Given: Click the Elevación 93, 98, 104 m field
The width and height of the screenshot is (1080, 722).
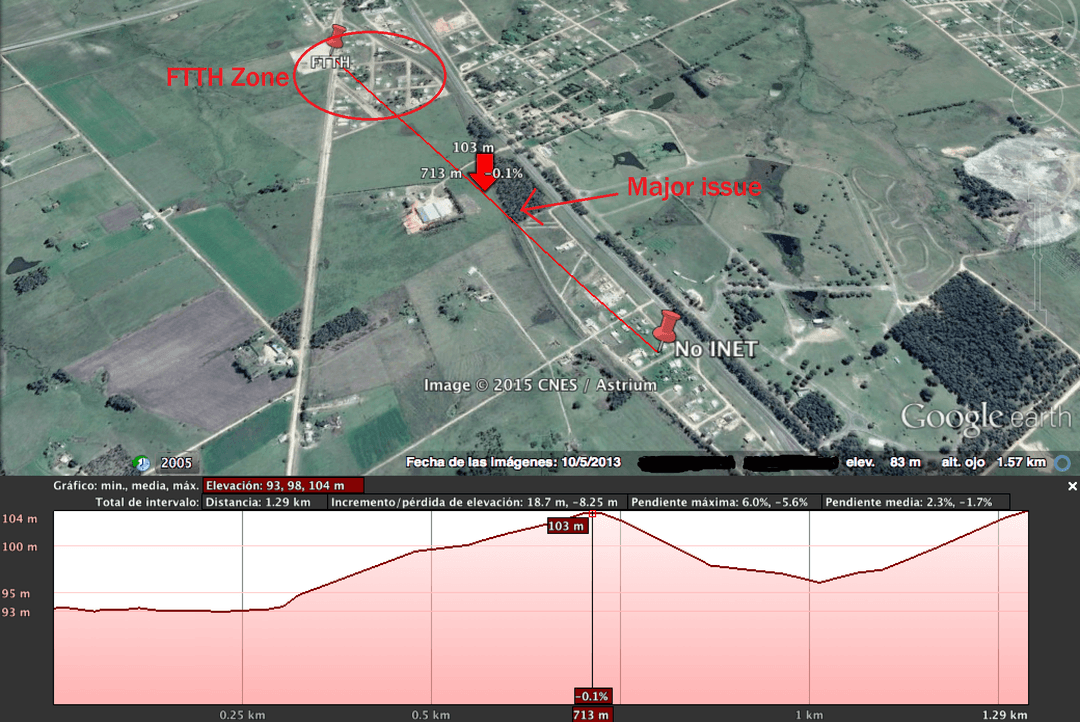Looking at the screenshot, I should 283,486.
